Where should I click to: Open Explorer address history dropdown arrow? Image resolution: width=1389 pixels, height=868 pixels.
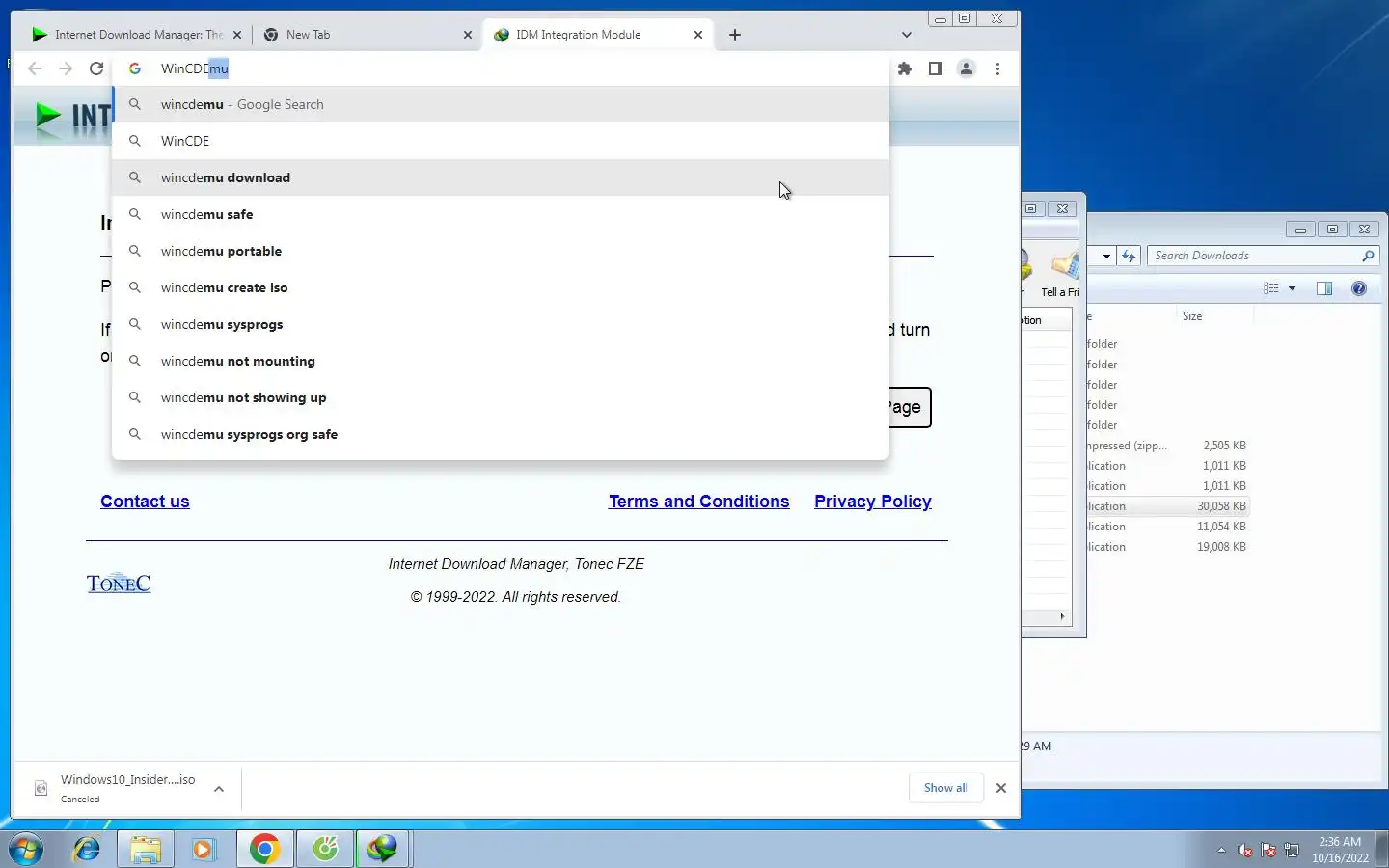click(1106, 256)
